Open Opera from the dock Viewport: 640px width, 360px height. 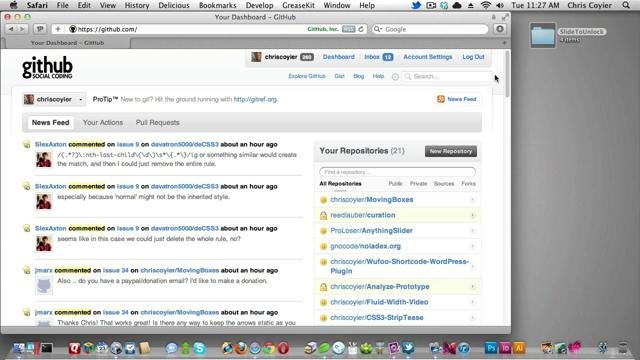point(283,348)
